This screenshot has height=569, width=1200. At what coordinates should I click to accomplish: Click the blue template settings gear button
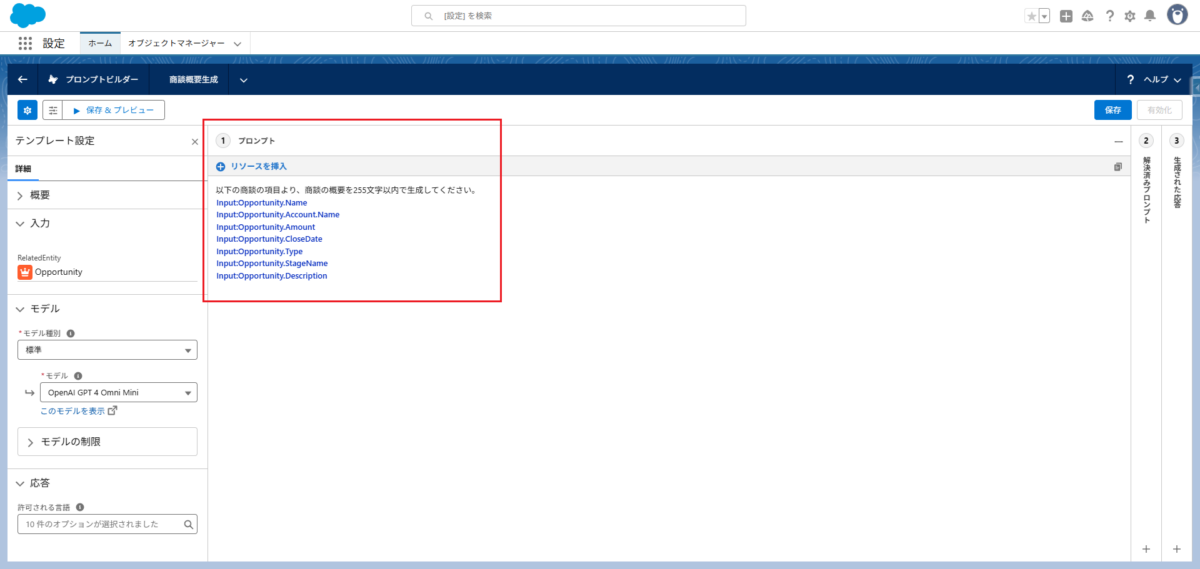27,110
